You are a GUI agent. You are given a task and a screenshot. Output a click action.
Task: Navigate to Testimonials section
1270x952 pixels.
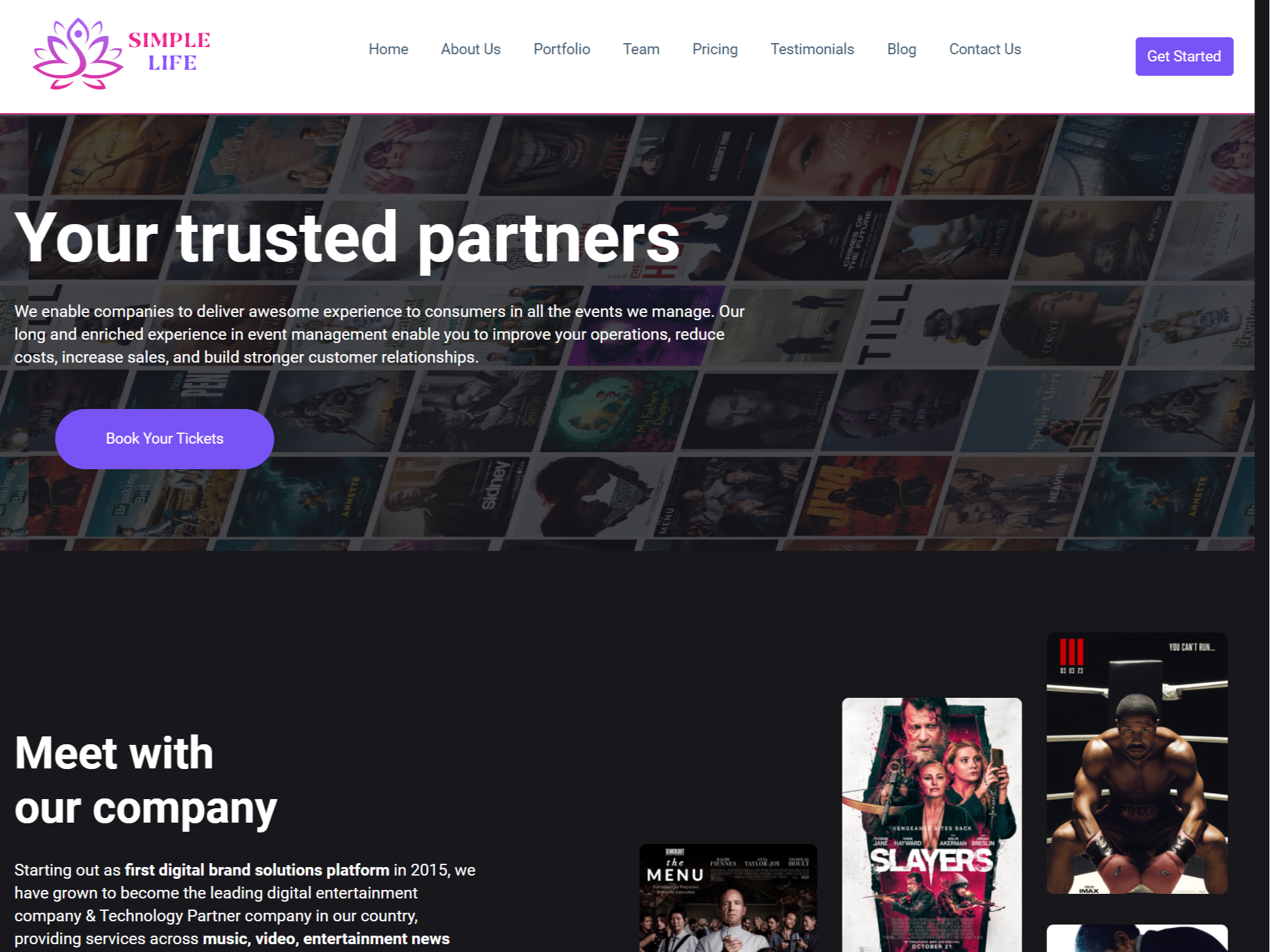pos(812,49)
